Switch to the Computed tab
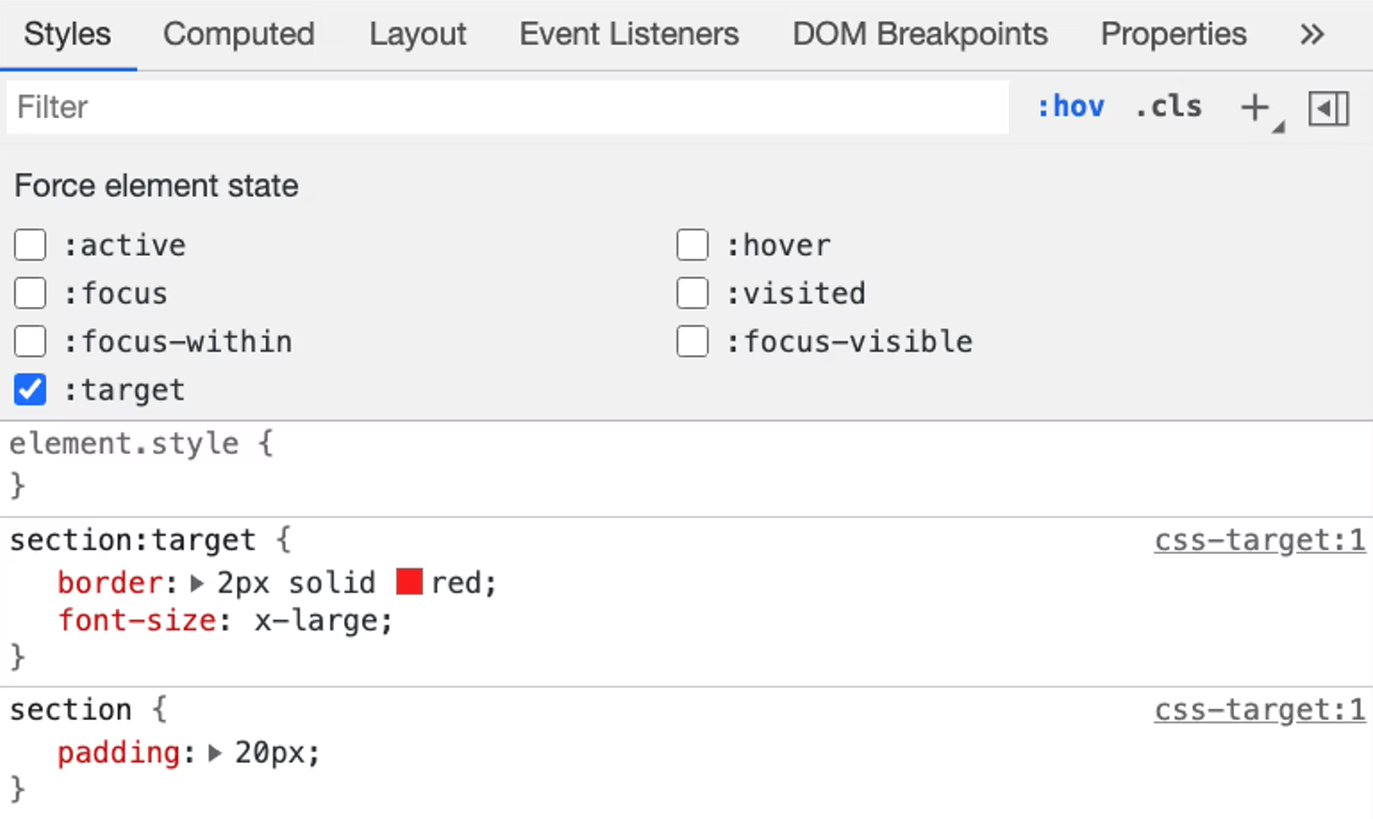The width and height of the screenshot is (1373, 819). [x=239, y=35]
